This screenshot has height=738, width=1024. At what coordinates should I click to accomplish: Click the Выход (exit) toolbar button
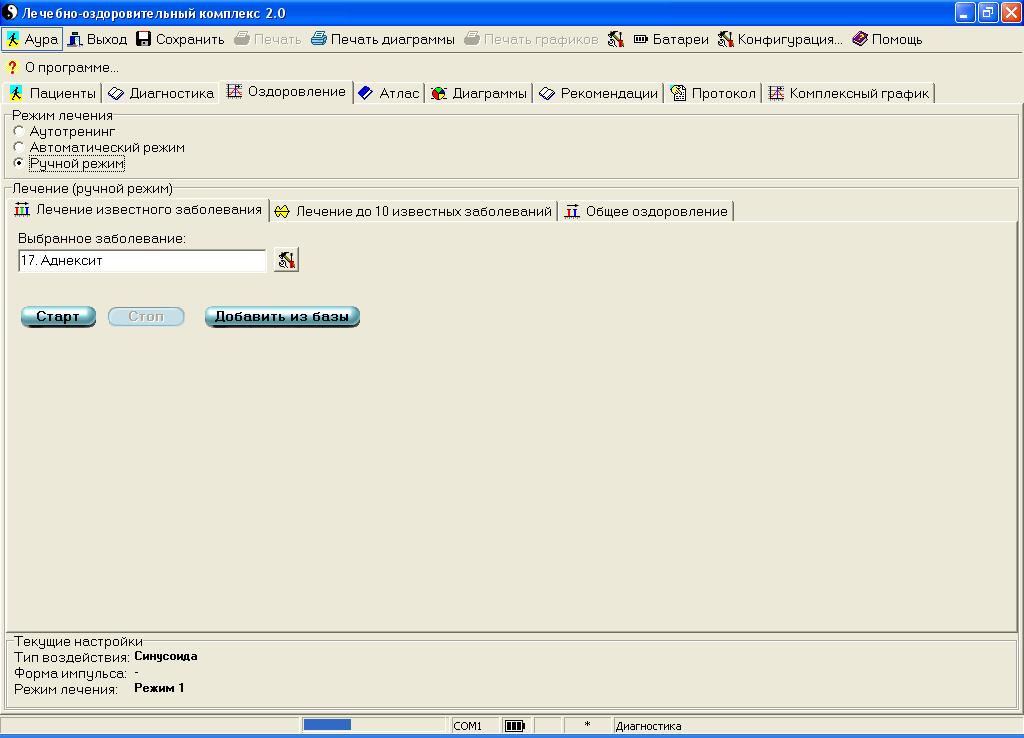tap(98, 40)
